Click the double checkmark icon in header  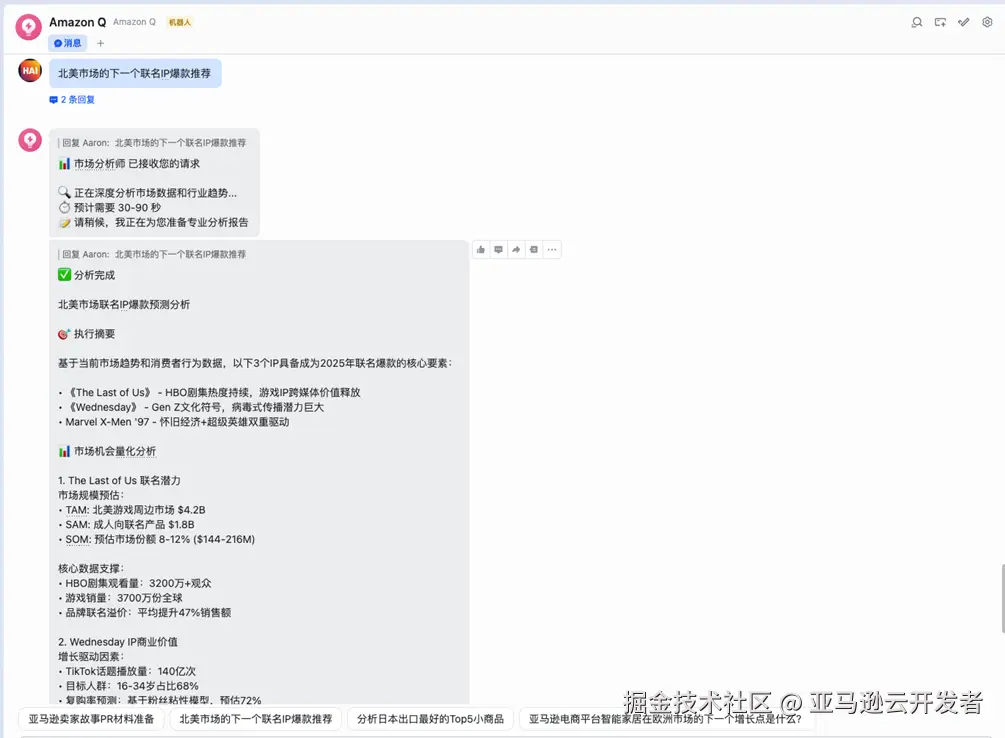pyautogui.click(x=963, y=22)
